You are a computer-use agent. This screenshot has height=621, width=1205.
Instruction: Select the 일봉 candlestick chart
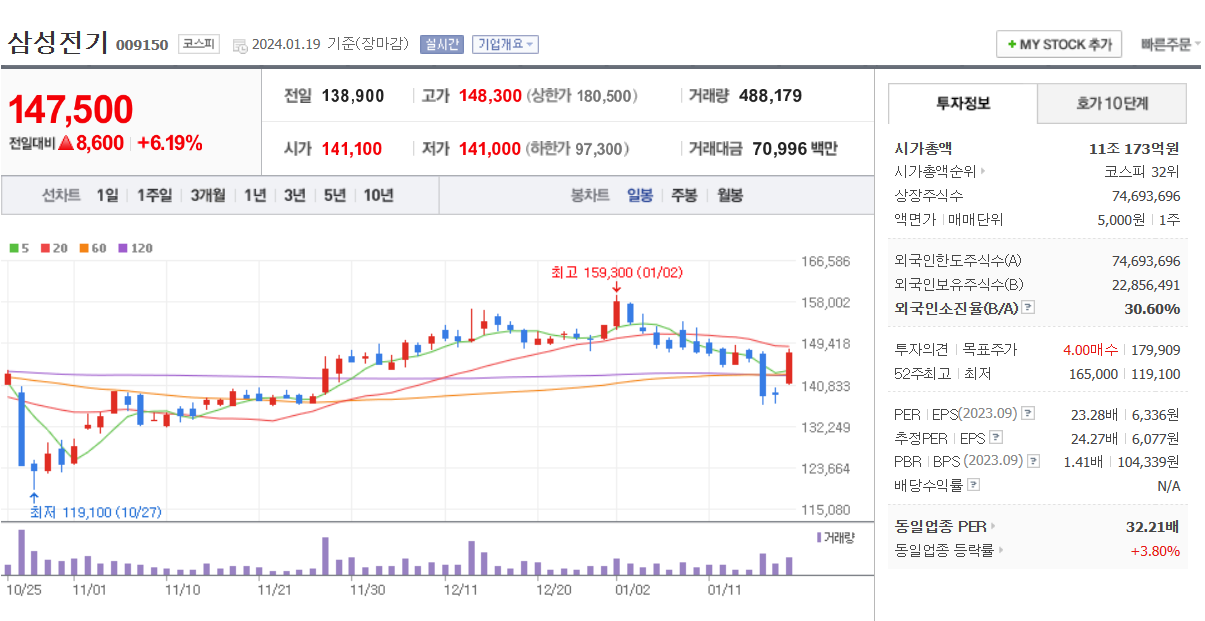point(640,195)
